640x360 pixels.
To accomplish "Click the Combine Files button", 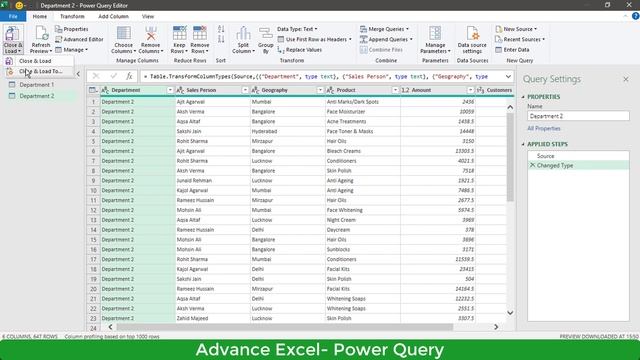I will point(381,49).
